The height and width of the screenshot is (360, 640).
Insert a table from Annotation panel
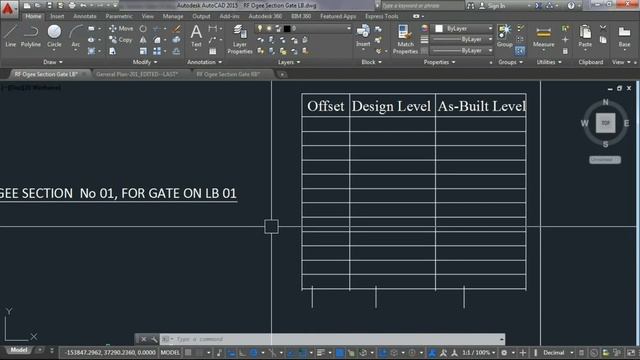(213, 51)
